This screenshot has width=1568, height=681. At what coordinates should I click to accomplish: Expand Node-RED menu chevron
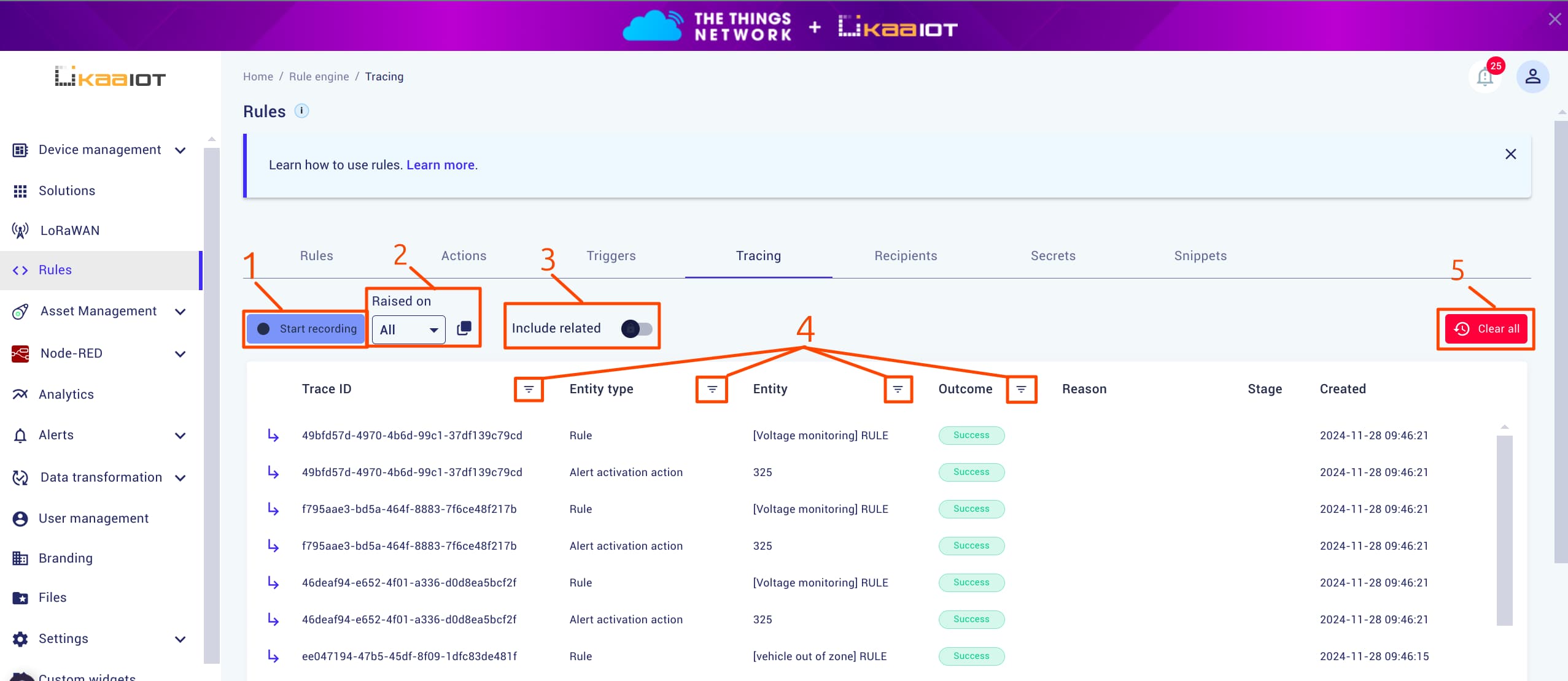coord(180,354)
